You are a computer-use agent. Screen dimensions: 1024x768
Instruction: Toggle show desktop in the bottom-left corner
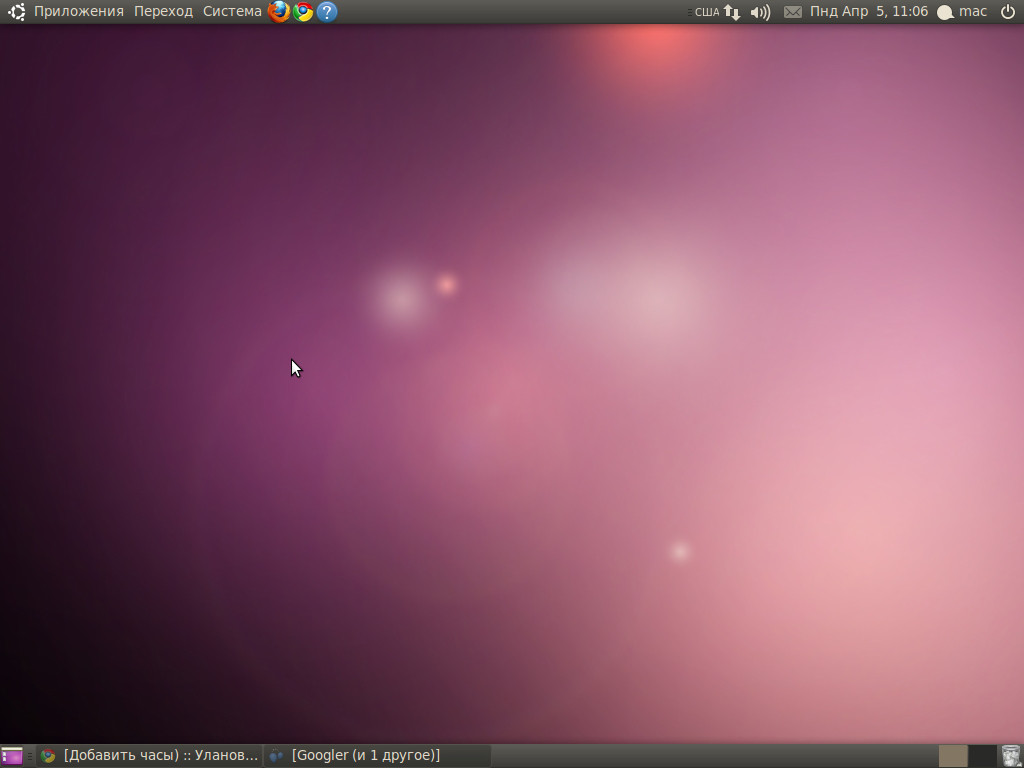tap(12, 755)
